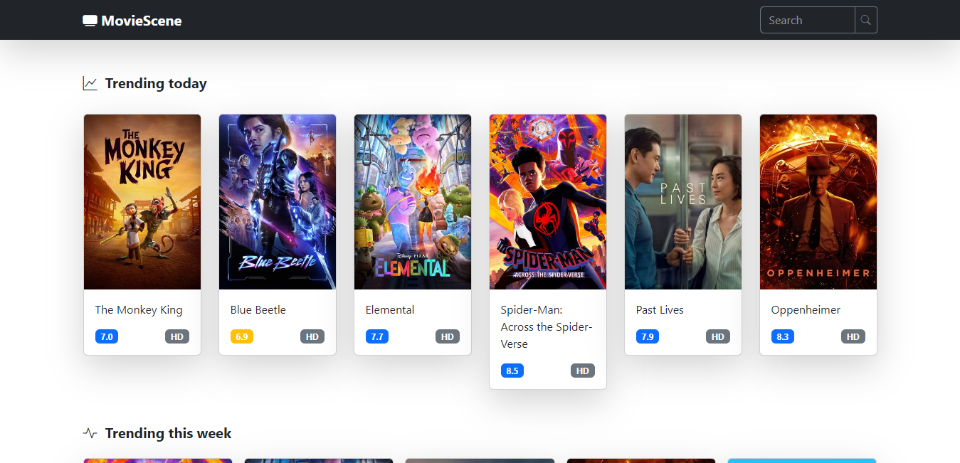The image size is (960, 463).
Task: Click the 7.7 rating badge
Action: click(377, 337)
